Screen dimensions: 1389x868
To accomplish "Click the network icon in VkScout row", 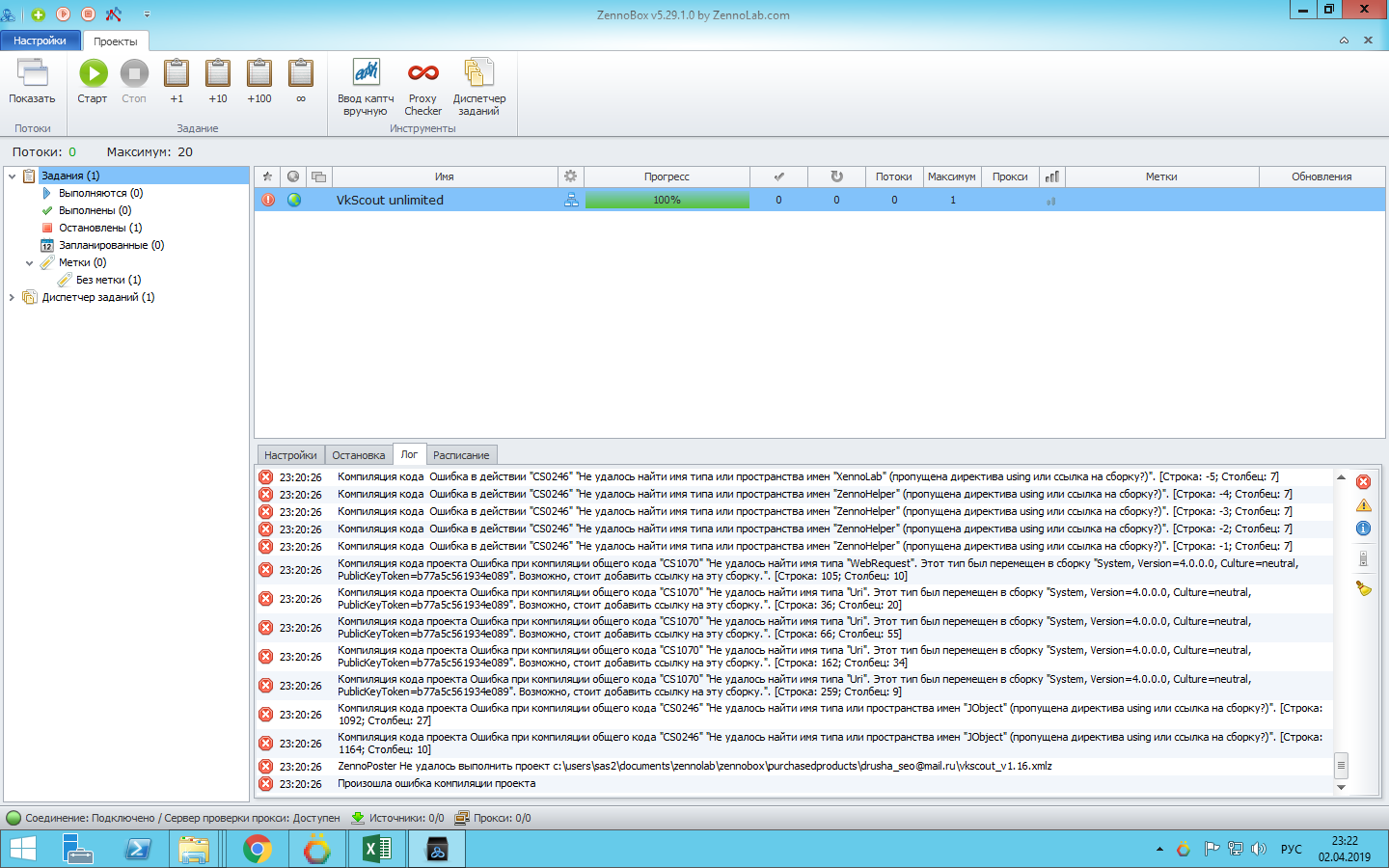I will [571, 200].
